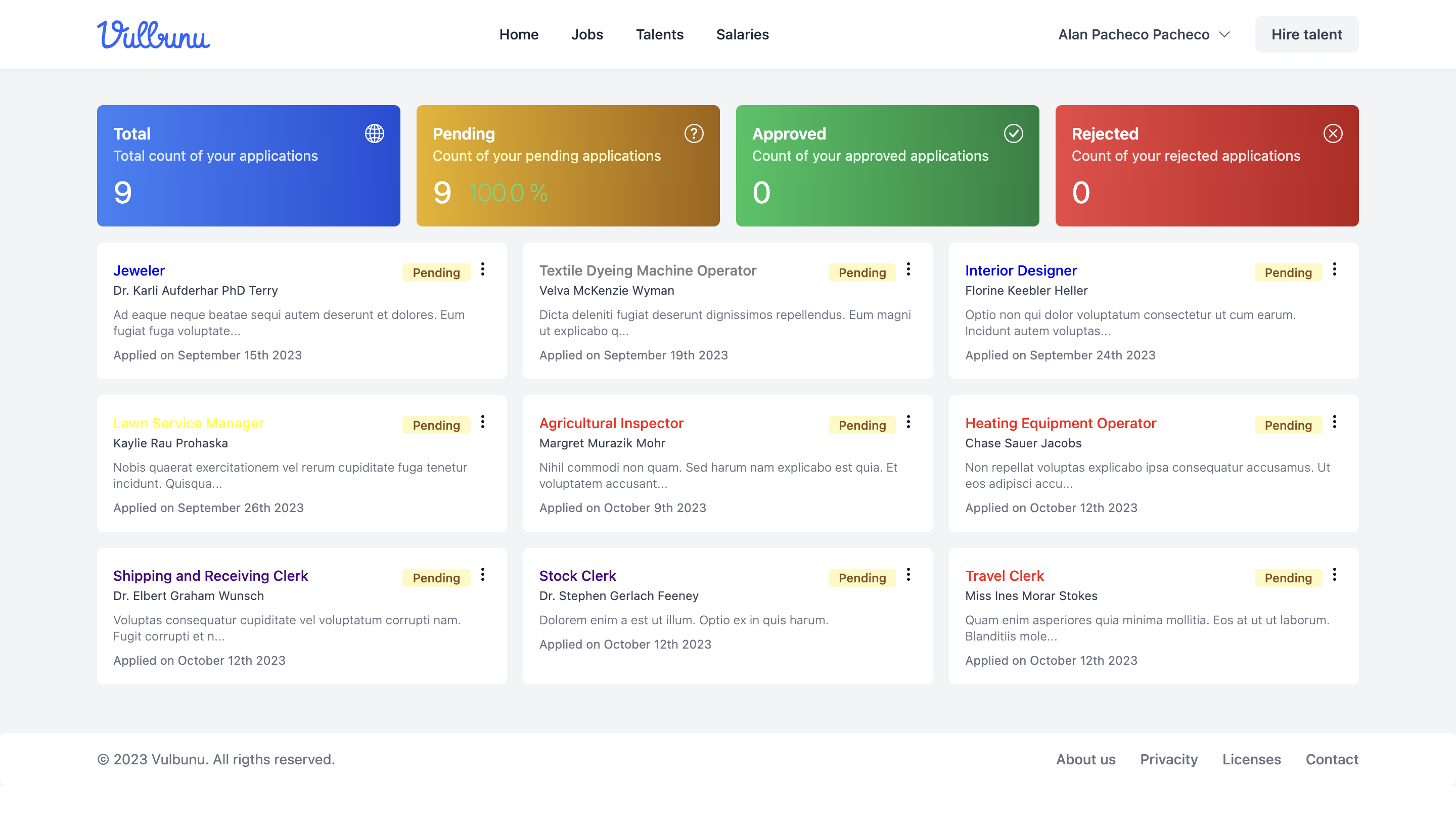Click employer name Florine Keebler Heller

pos(1026,290)
